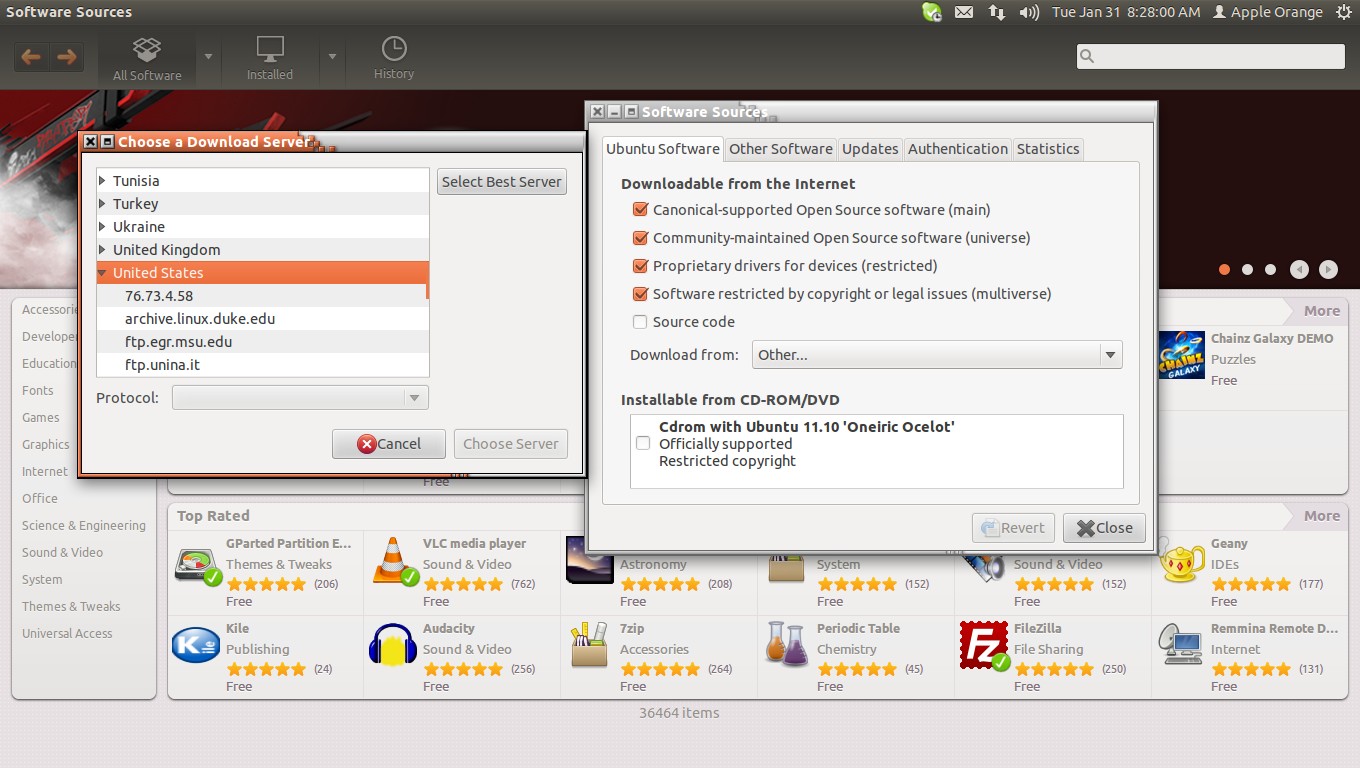This screenshot has height=768, width=1360.
Task: Show the Installed software view
Action: click(x=270, y=59)
